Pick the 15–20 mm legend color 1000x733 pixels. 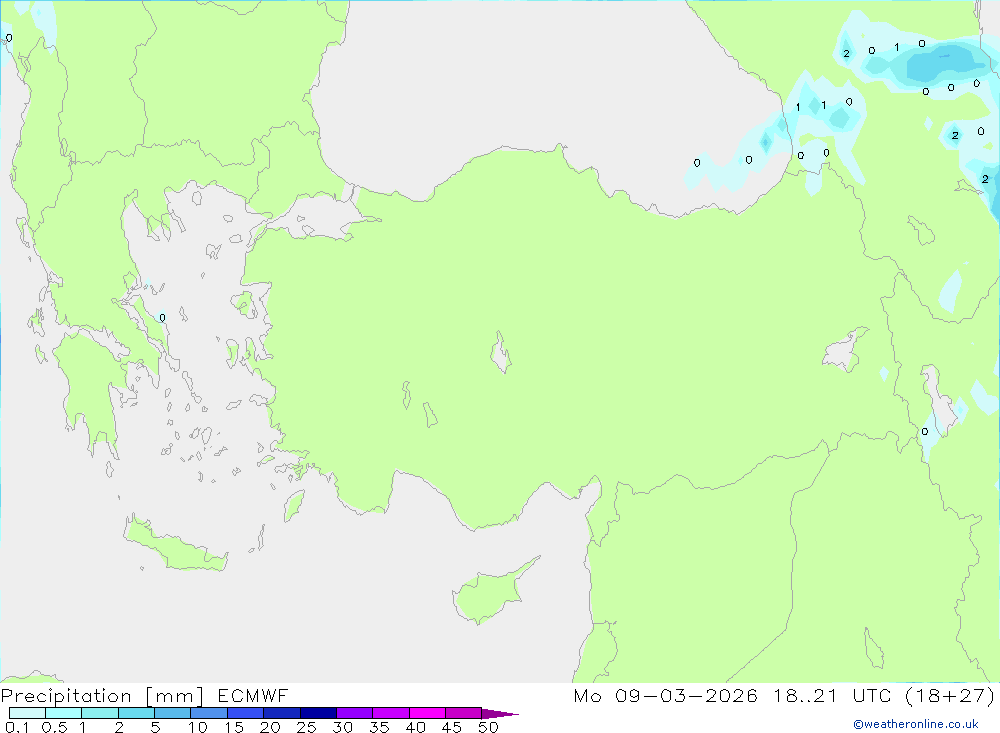coord(246,713)
